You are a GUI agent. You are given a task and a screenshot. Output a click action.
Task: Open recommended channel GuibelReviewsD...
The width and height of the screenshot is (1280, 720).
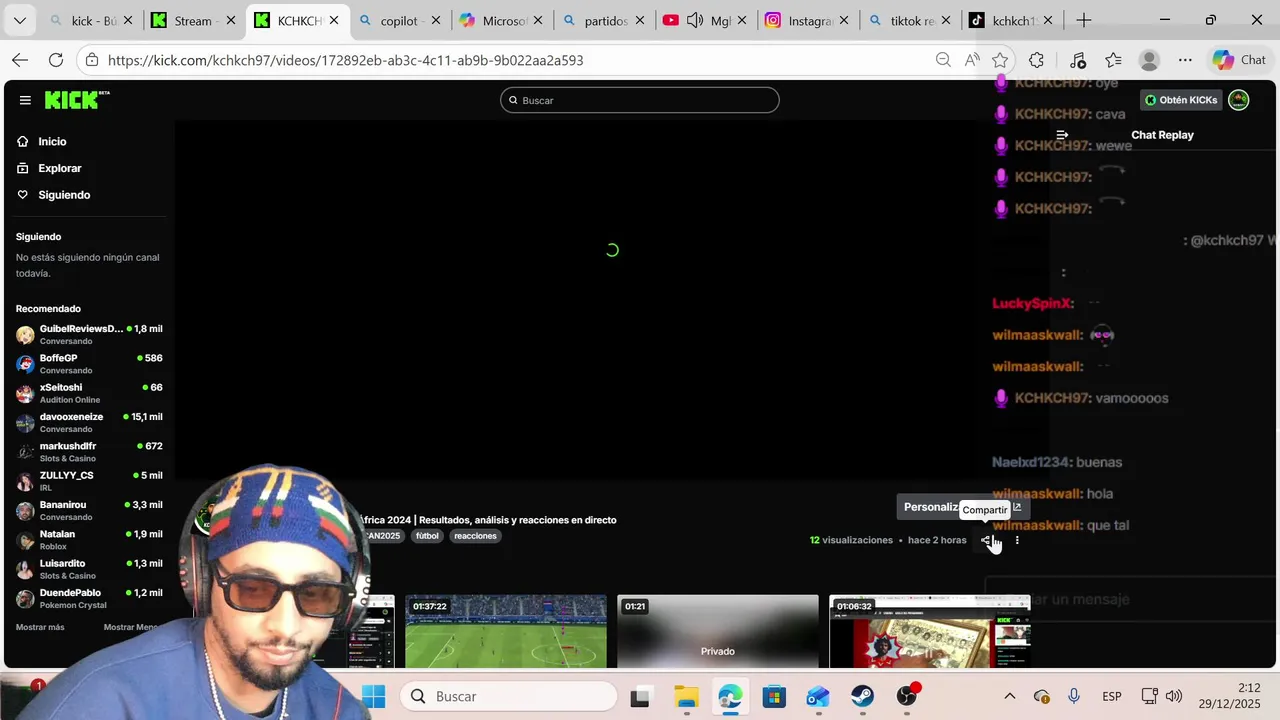(89, 334)
